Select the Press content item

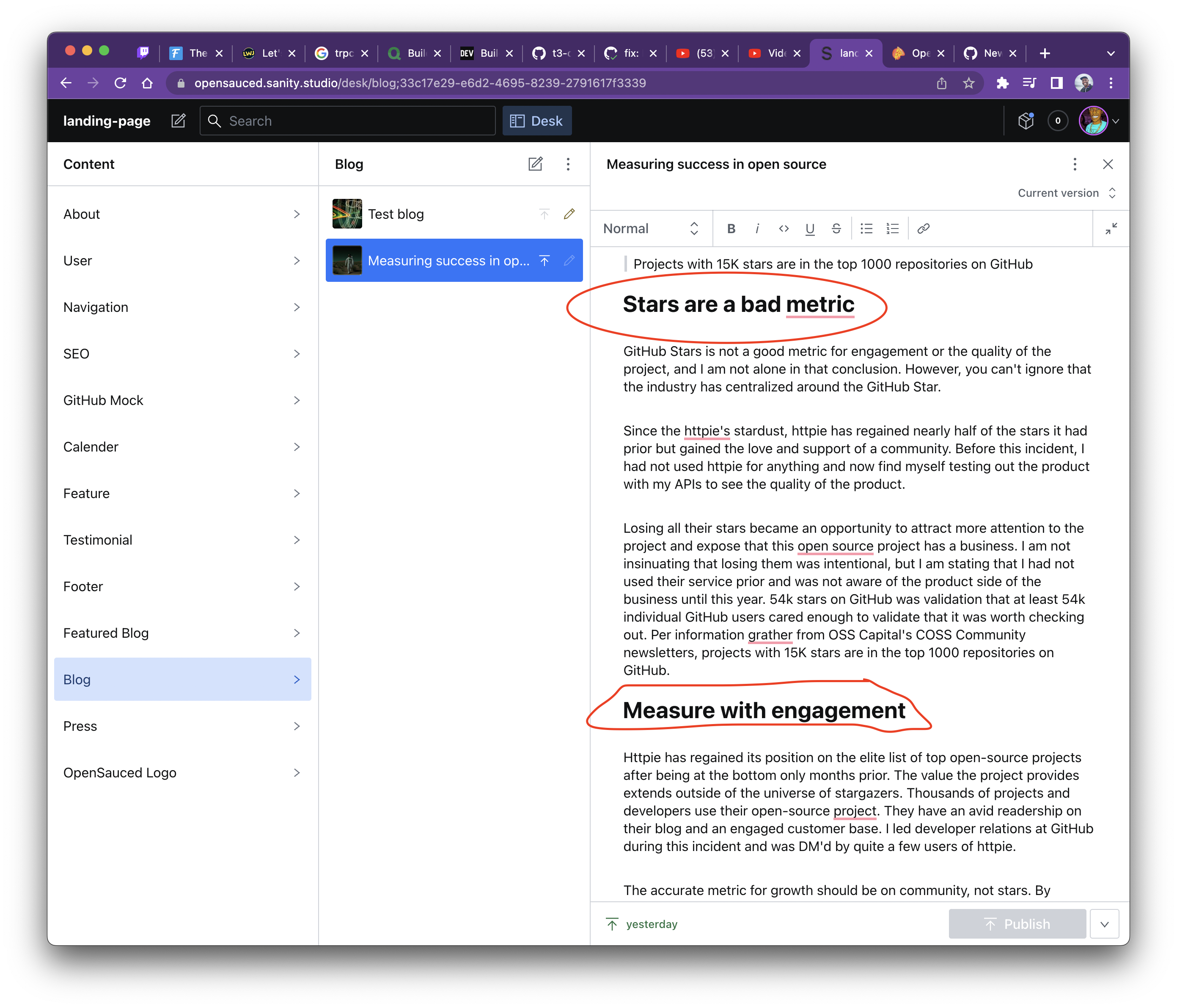coord(182,726)
